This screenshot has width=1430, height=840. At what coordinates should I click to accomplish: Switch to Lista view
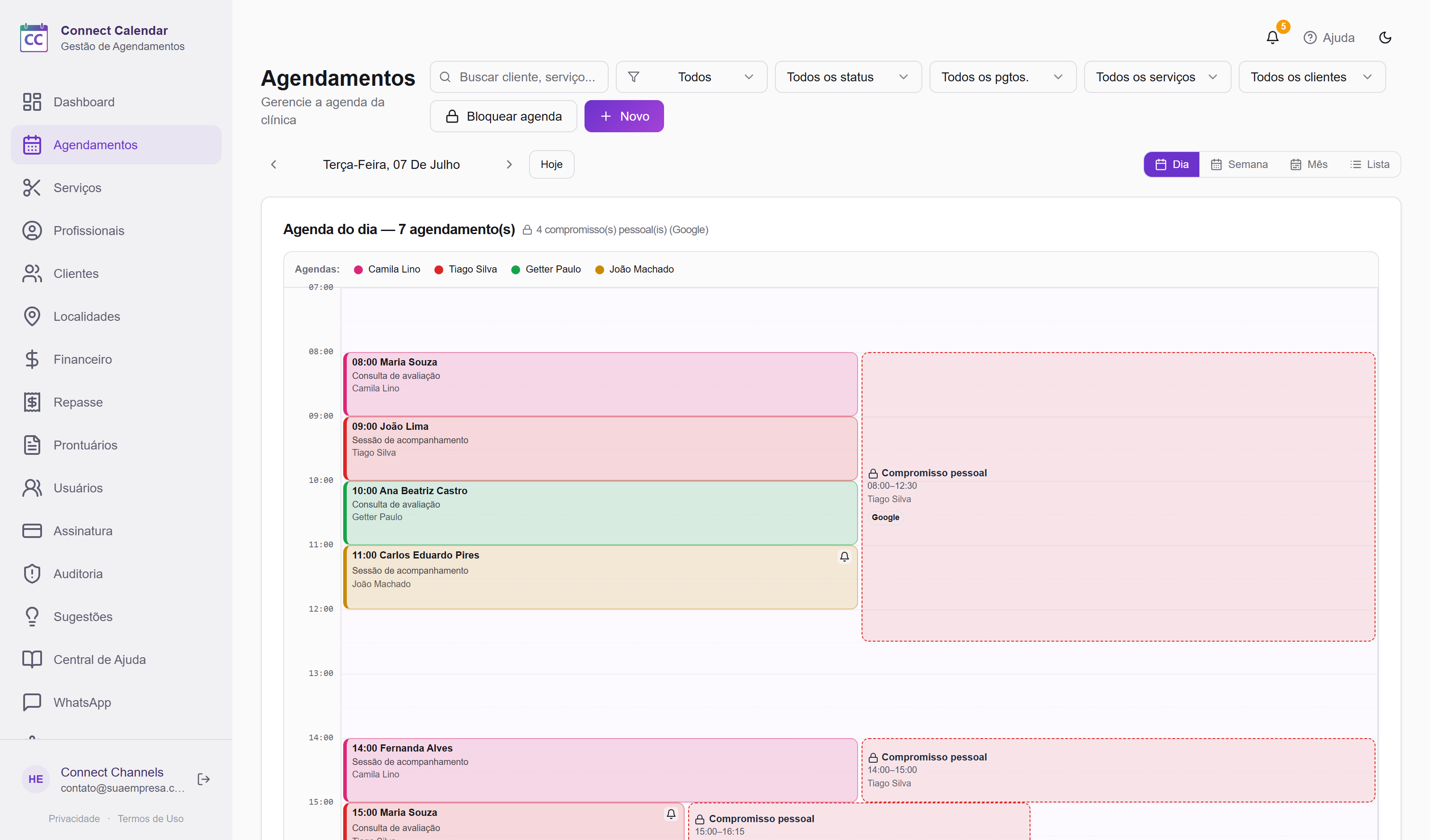click(x=1369, y=164)
